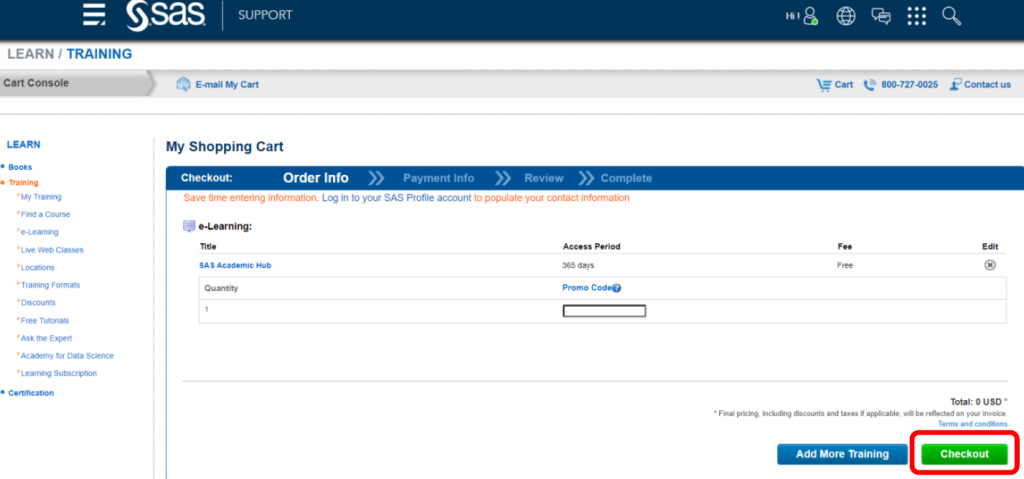Open the apps grid icon
Screen dimensions: 1024x479
[916, 16]
